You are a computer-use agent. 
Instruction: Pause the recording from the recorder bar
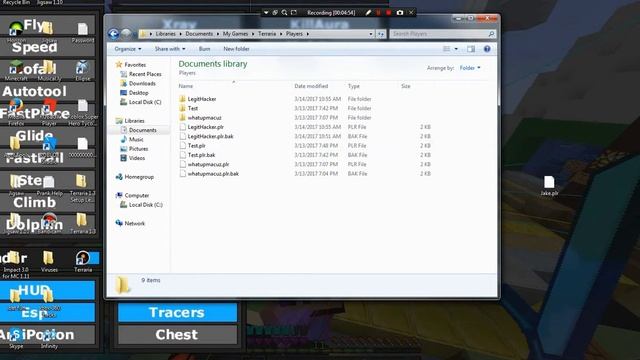click(378, 13)
